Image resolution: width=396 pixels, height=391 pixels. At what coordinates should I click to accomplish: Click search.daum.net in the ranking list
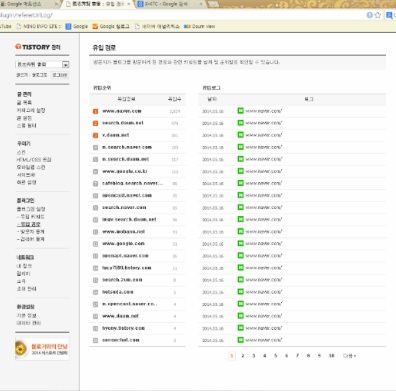[123, 123]
